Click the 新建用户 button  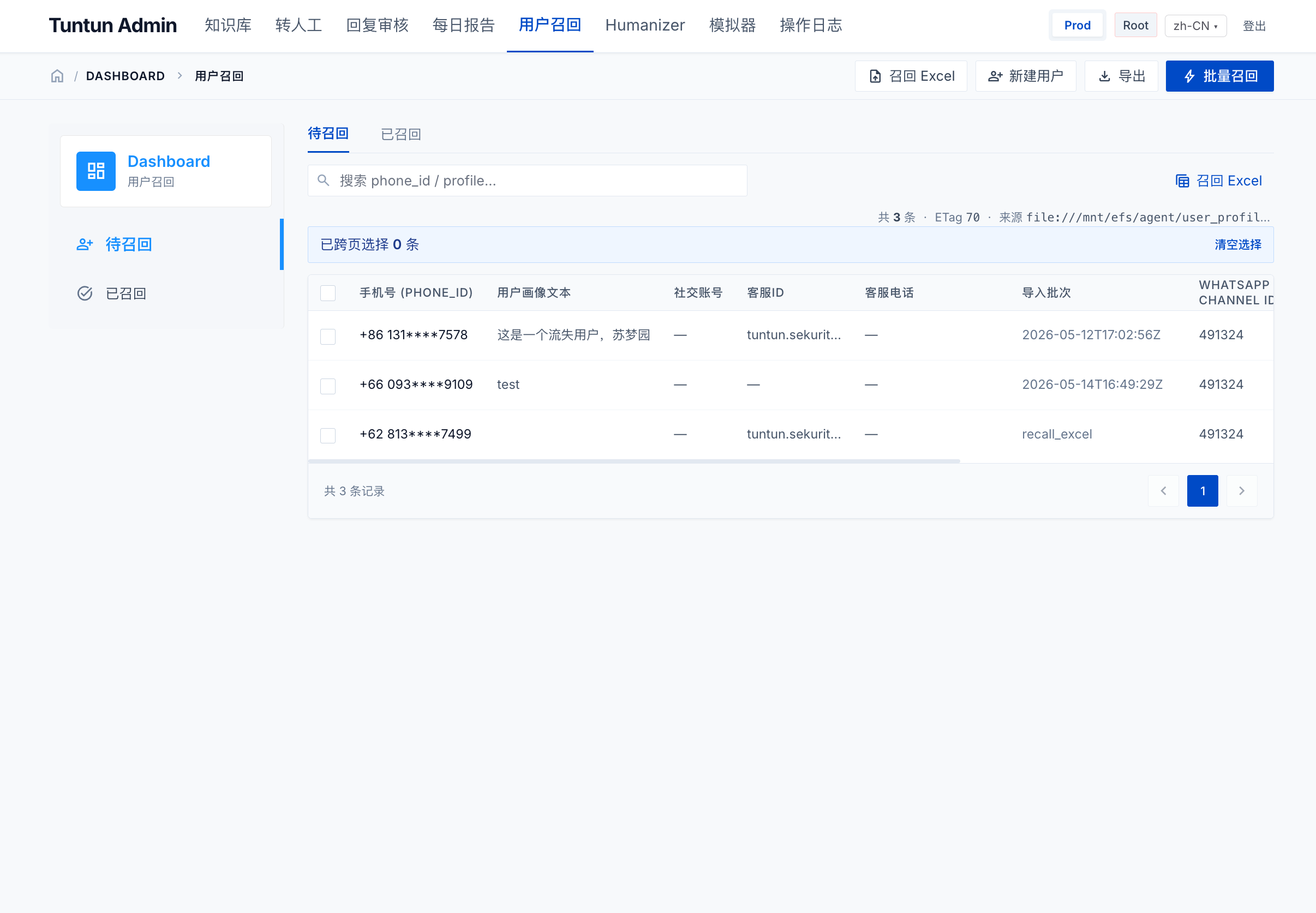(1026, 76)
